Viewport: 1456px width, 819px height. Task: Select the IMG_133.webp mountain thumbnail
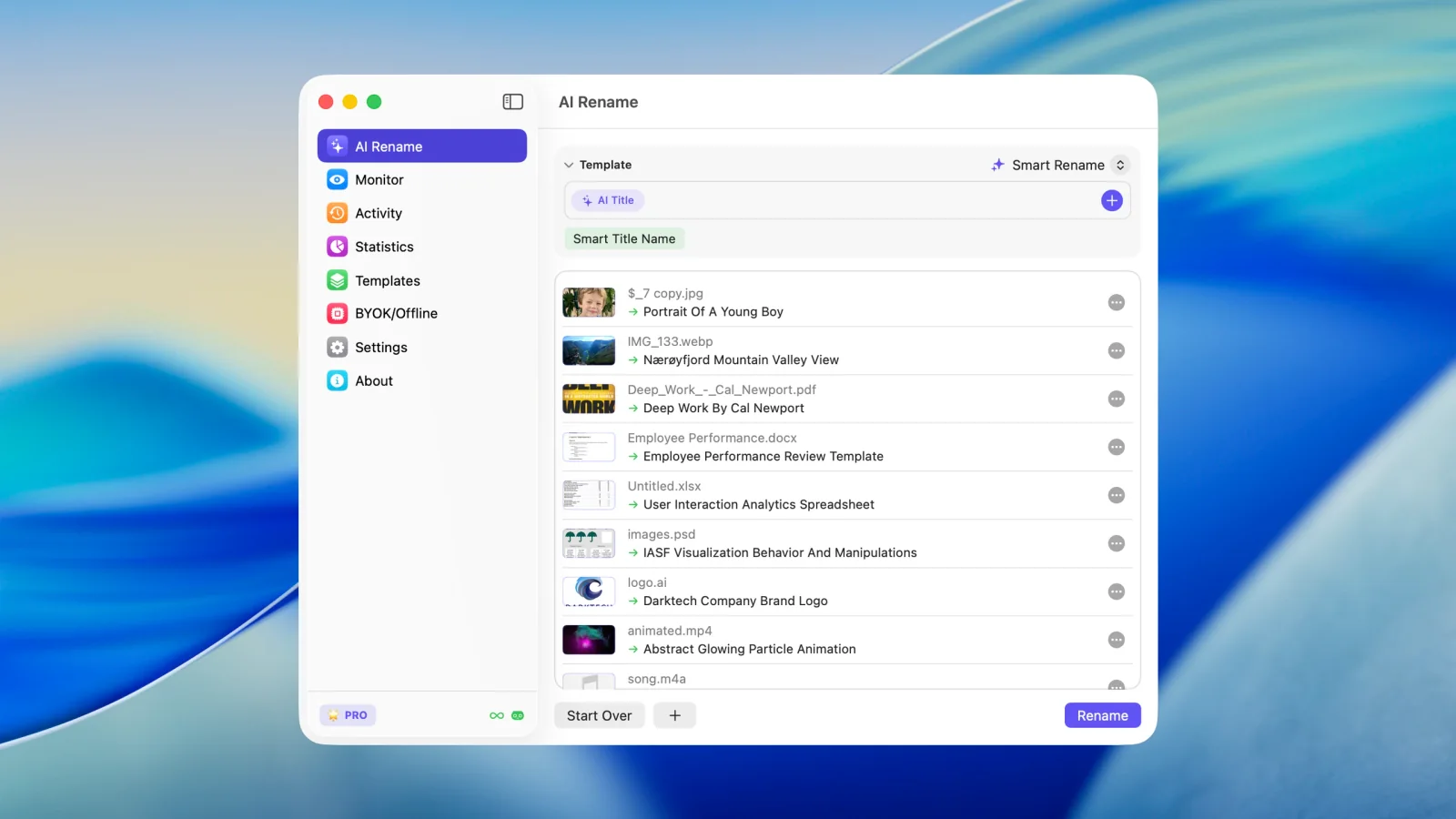coord(589,350)
